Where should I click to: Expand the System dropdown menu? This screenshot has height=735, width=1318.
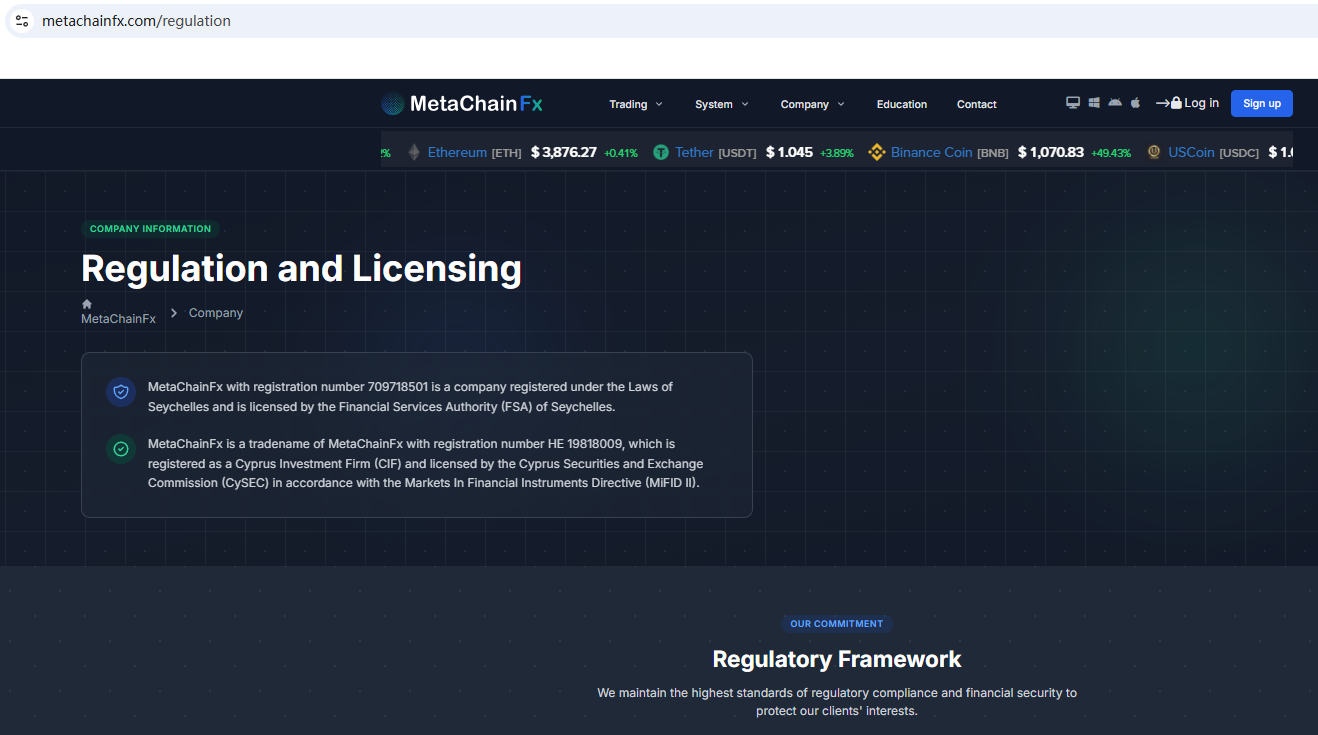(721, 104)
